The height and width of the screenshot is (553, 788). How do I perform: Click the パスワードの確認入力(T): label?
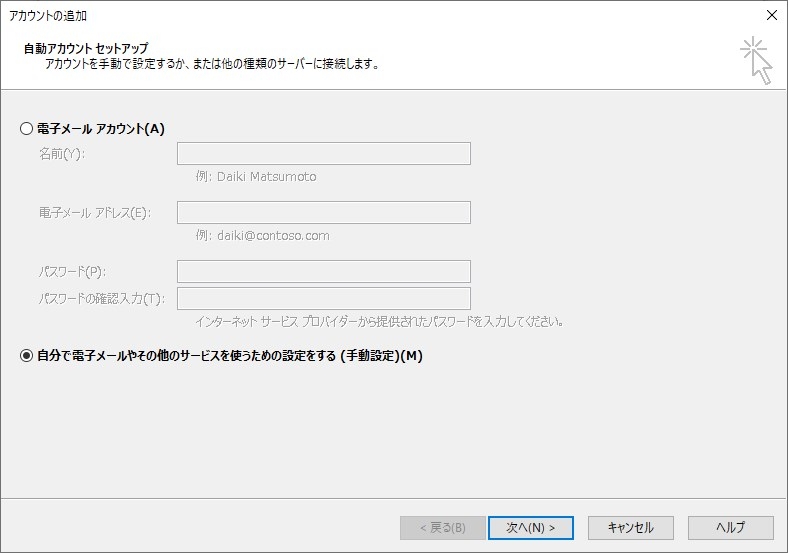(x=101, y=299)
